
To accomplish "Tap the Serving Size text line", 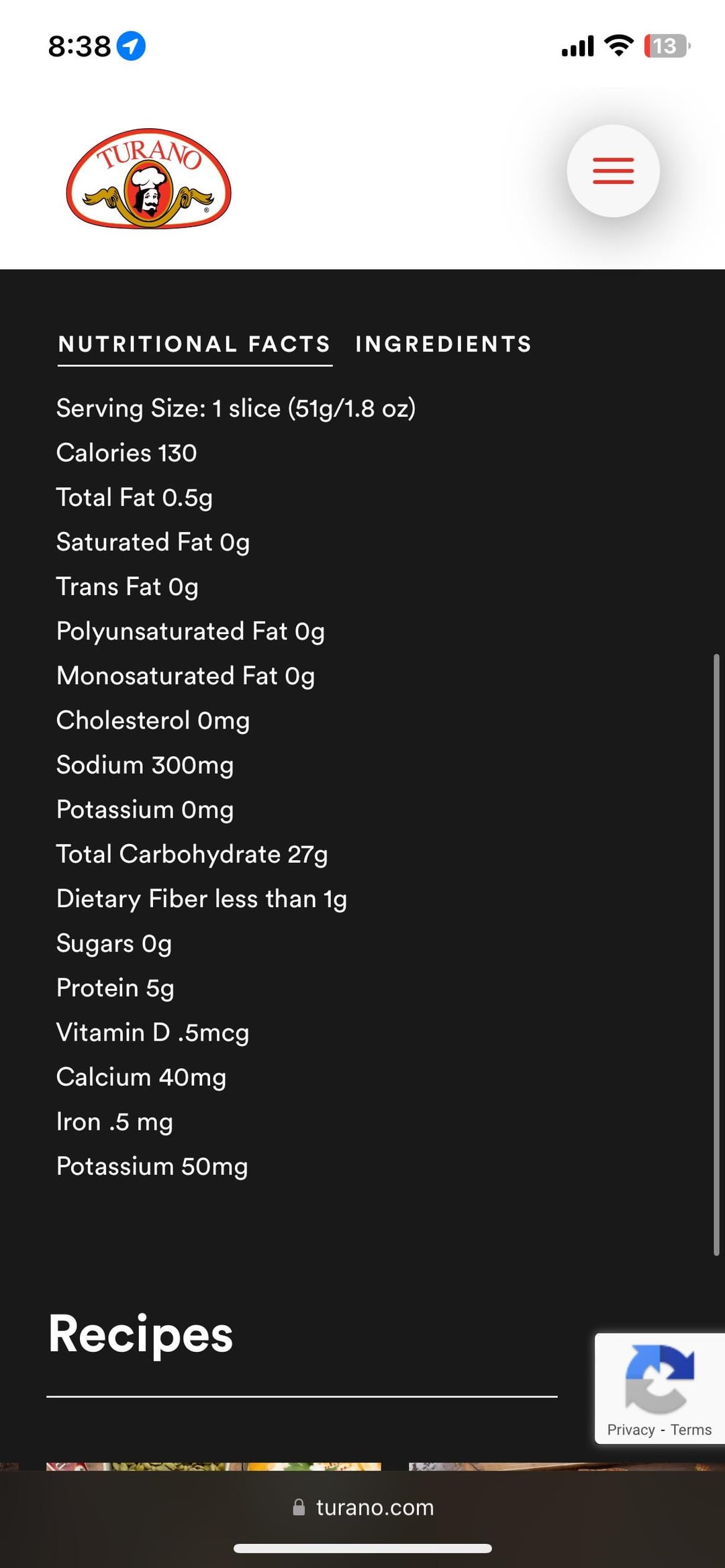I will 236,409.
